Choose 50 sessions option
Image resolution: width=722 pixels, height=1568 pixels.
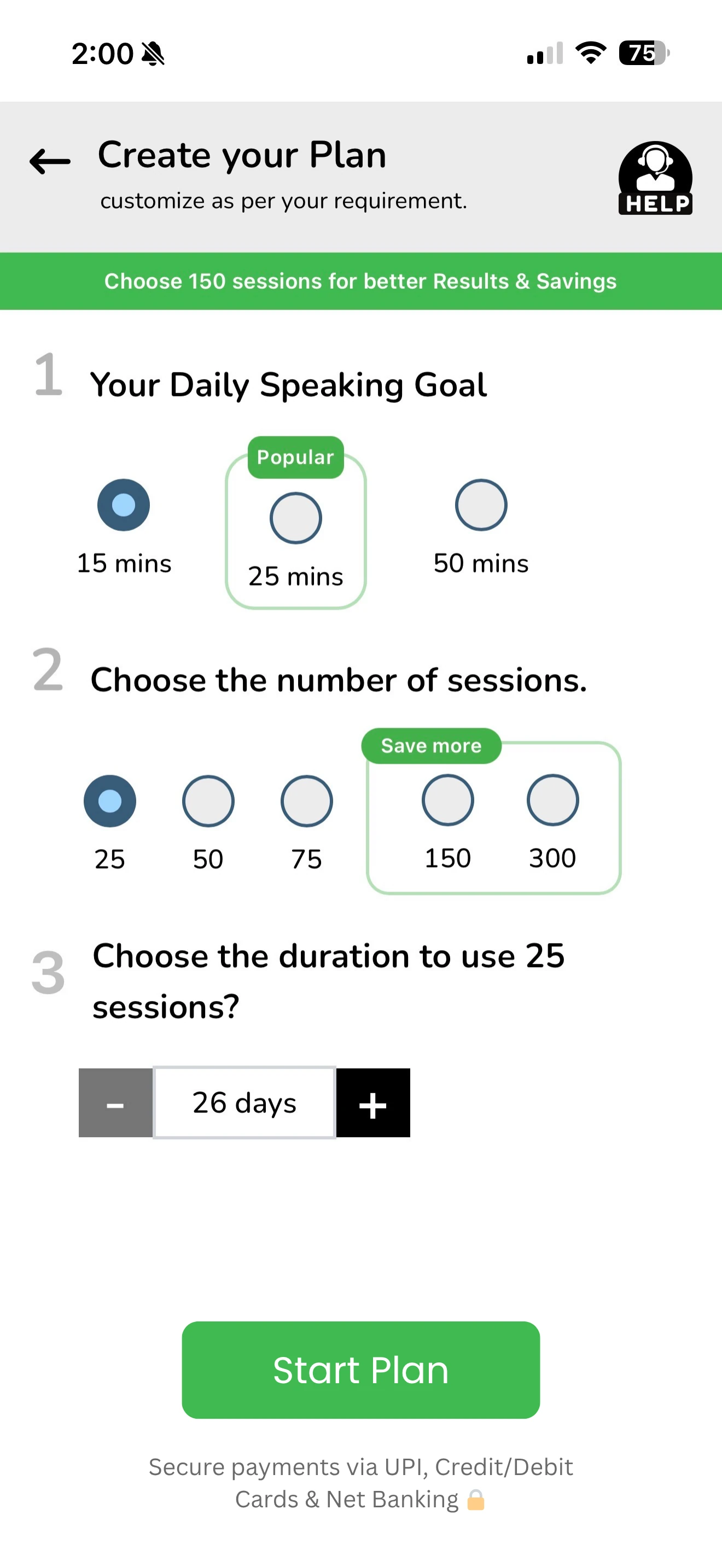(208, 801)
